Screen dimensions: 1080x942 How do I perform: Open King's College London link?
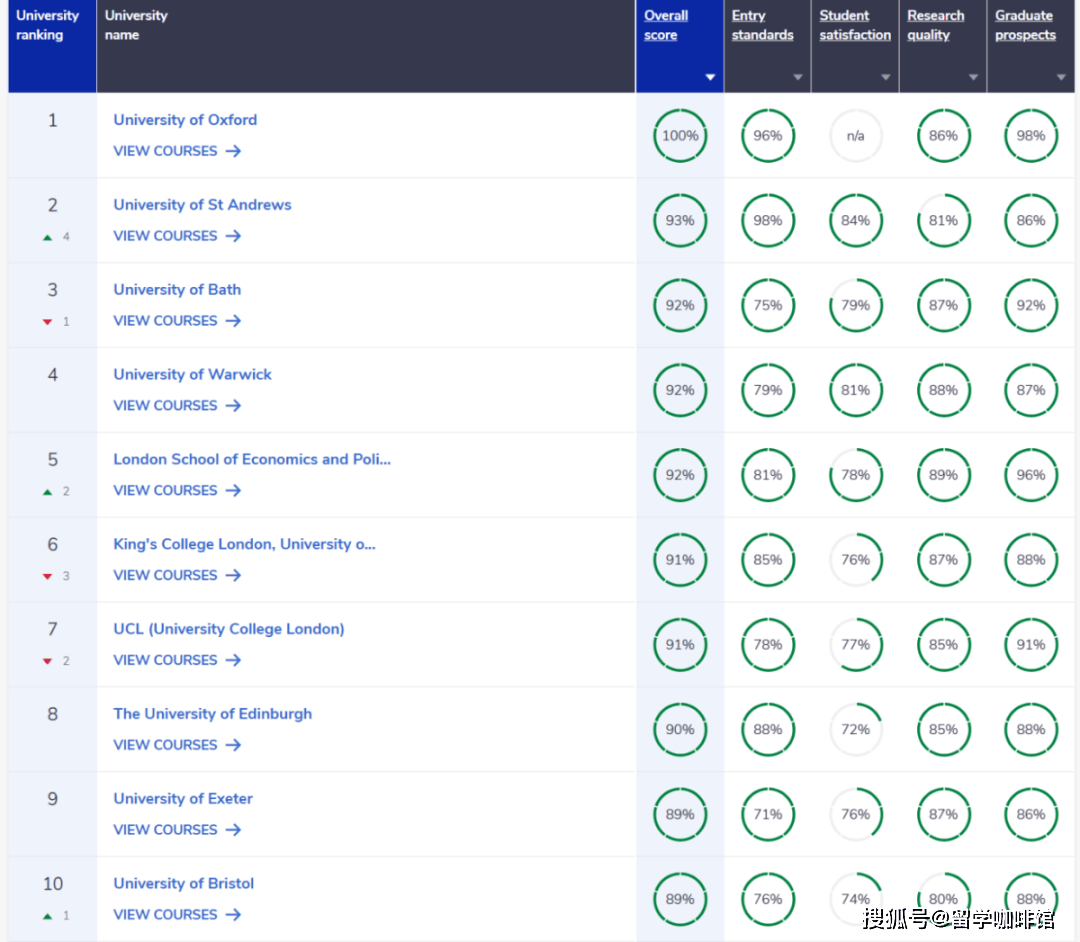click(245, 544)
